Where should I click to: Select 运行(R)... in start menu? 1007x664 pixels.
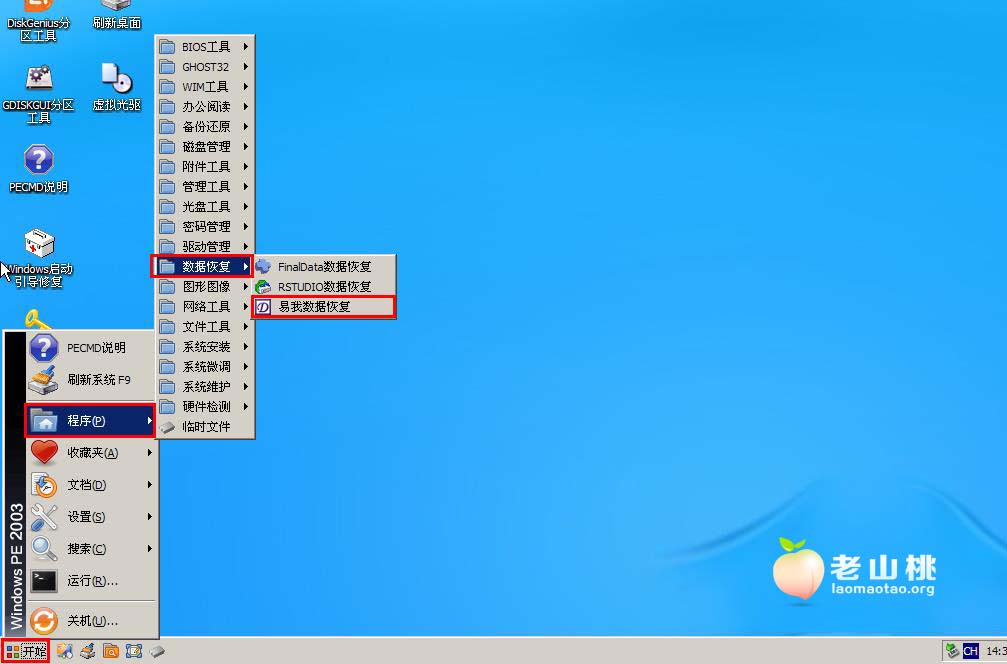point(91,581)
